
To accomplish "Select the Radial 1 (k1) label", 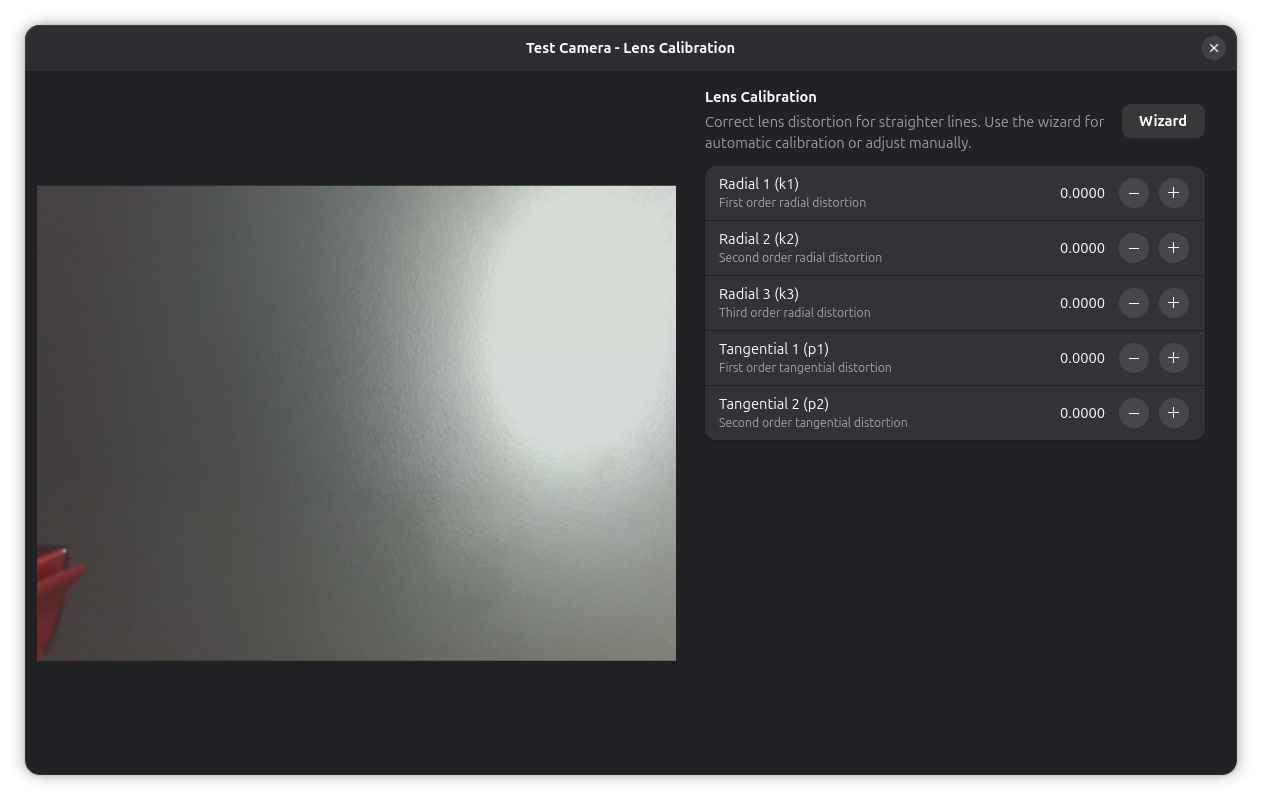I will pos(759,184).
